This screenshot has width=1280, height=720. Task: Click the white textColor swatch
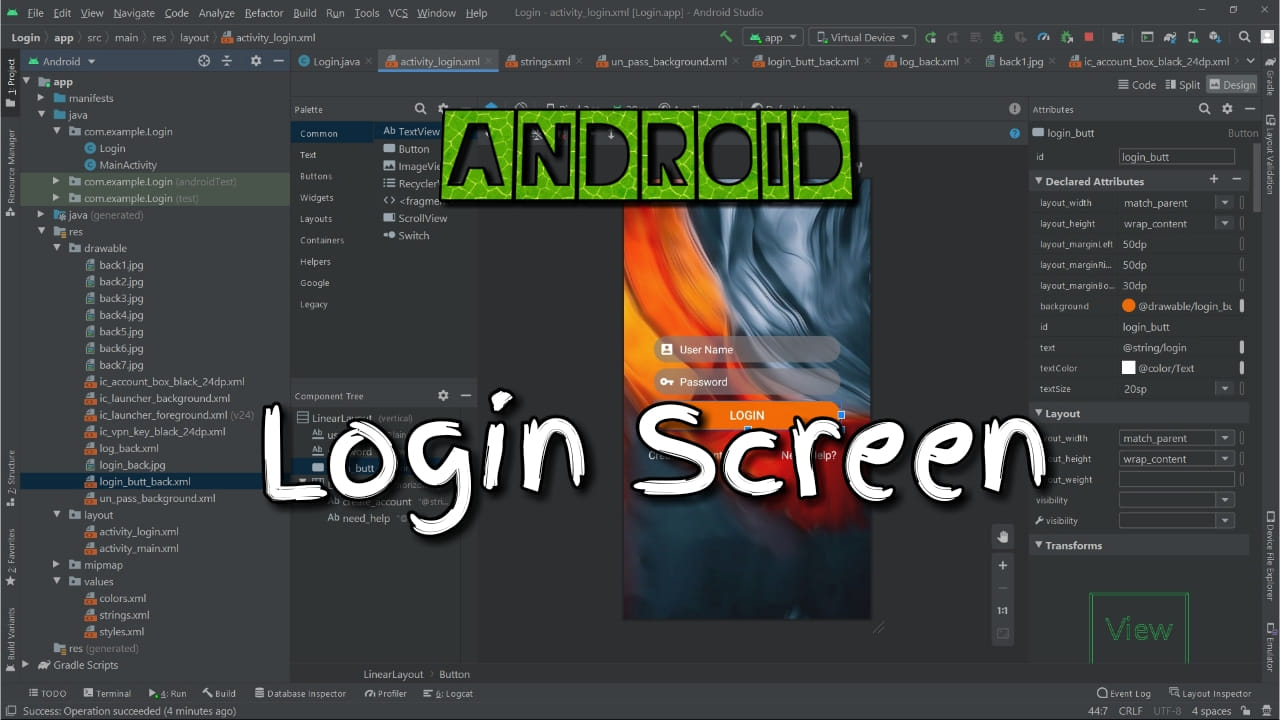click(1128, 368)
